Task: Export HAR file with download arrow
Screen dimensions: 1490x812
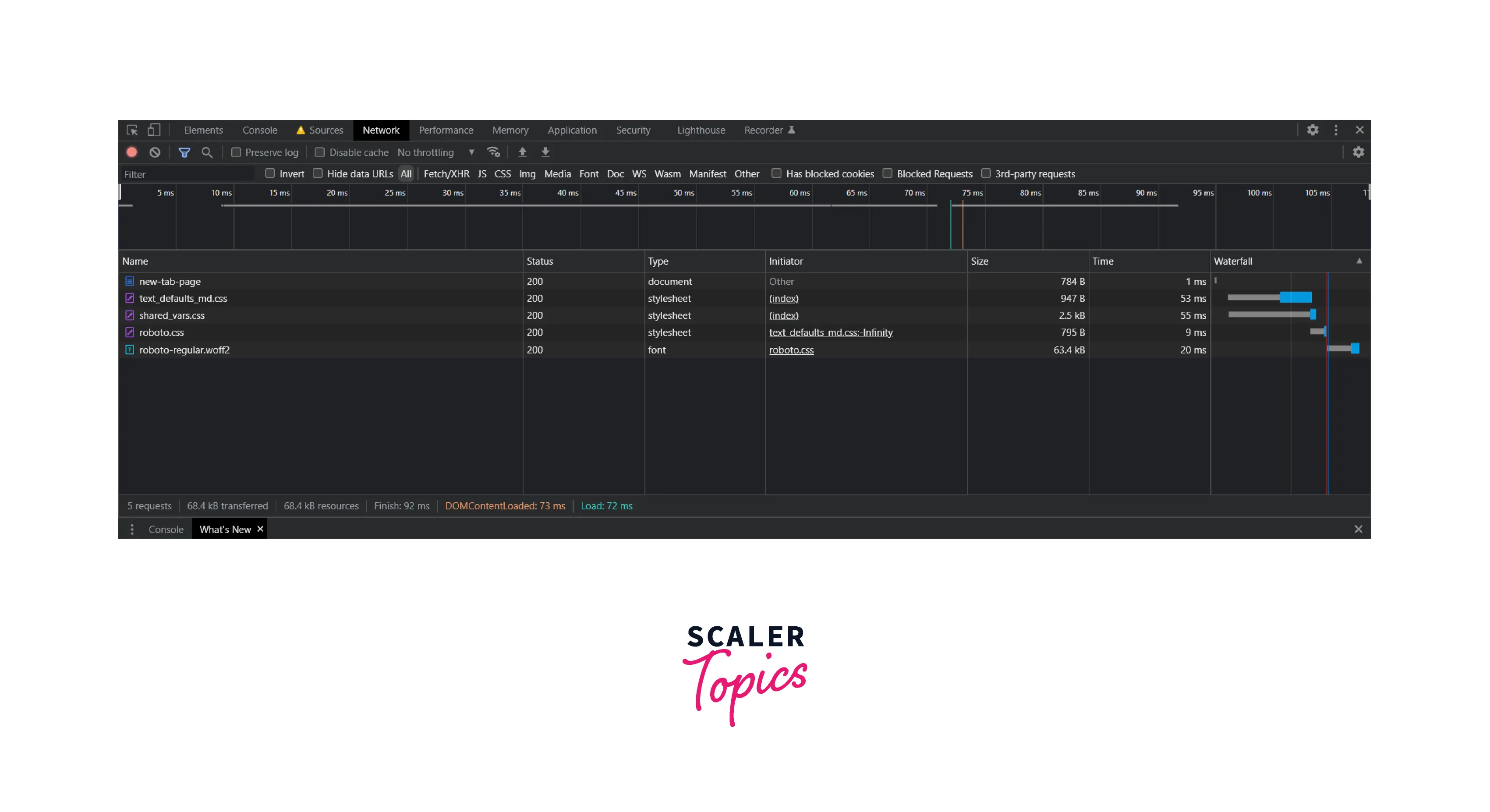Action: pyautogui.click(x=545, y=152)
